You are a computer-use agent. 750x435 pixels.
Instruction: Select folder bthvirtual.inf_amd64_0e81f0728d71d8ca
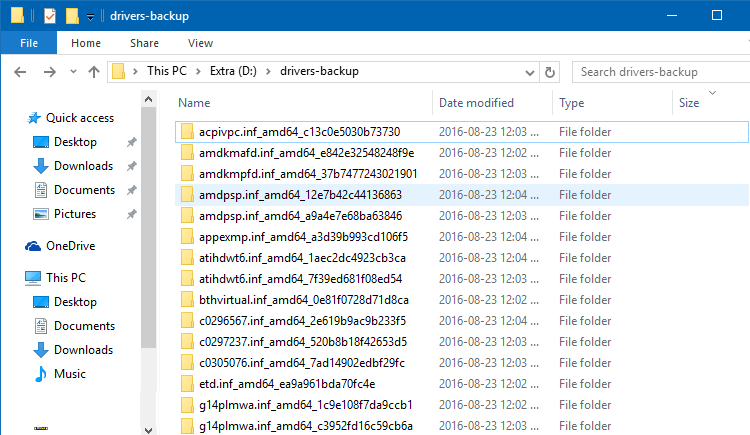[462, 300]
